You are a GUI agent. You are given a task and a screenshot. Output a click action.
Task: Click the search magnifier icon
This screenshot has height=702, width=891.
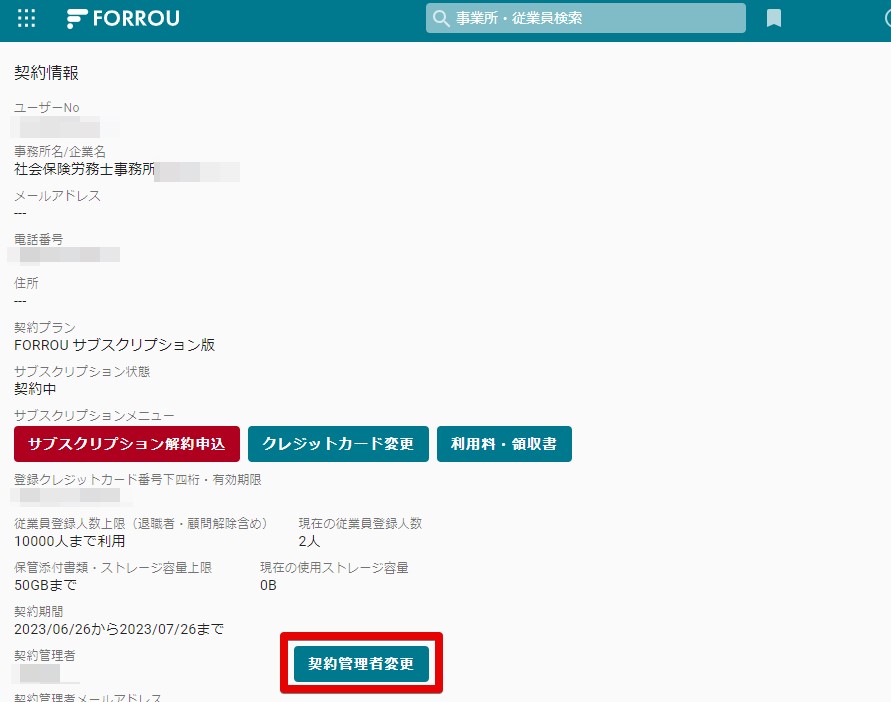point(441,18)
